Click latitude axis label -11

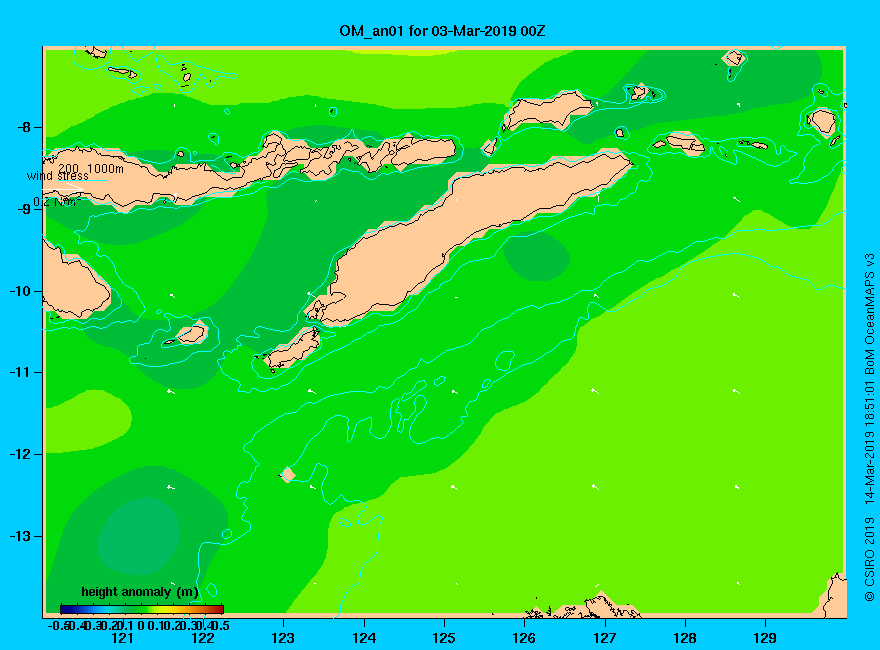(x=20, y=372)
